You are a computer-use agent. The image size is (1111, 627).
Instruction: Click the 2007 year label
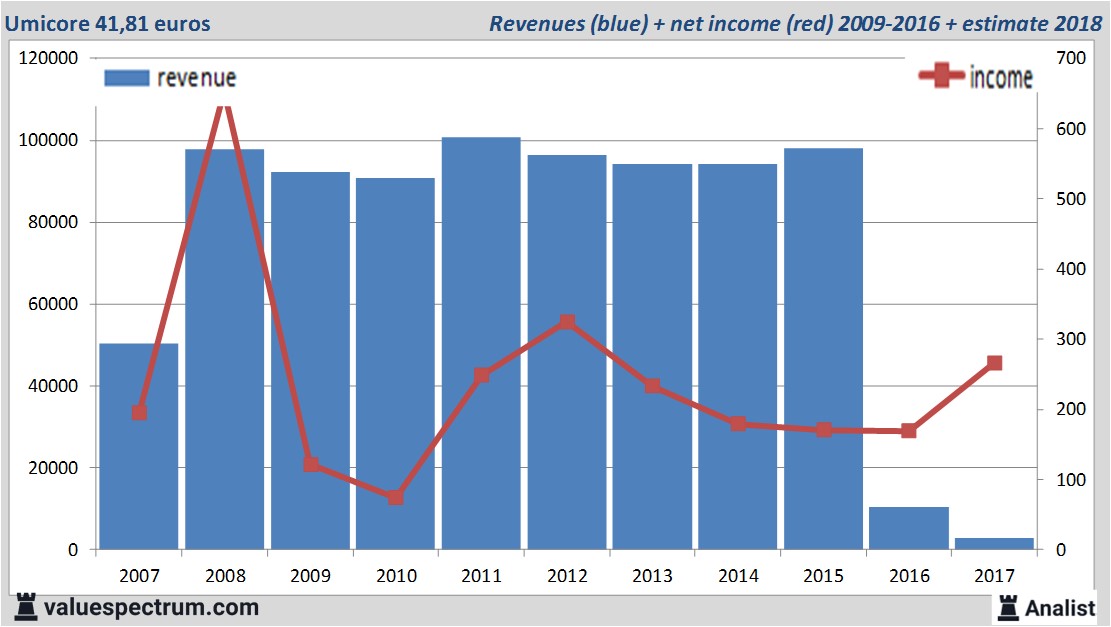point(140,575)
